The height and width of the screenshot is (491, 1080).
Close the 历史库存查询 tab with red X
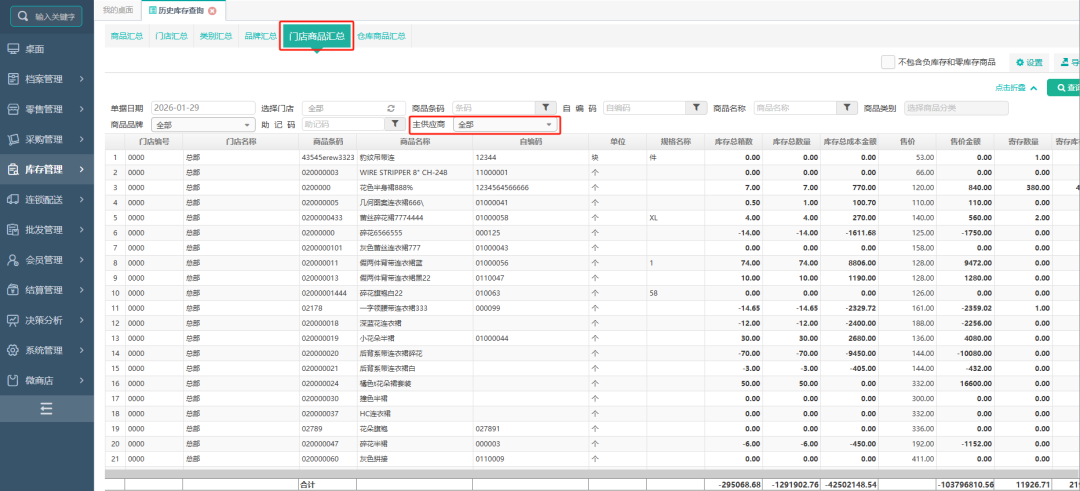click(x=212, y=10)
